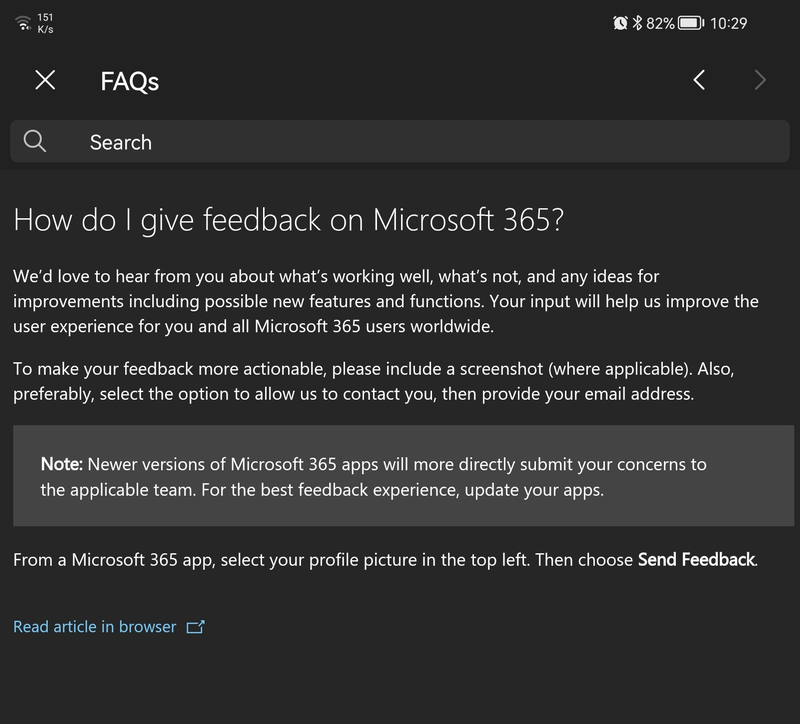Click the right navigation chevron
Screen dimensions: 800x724
(760, 81)
